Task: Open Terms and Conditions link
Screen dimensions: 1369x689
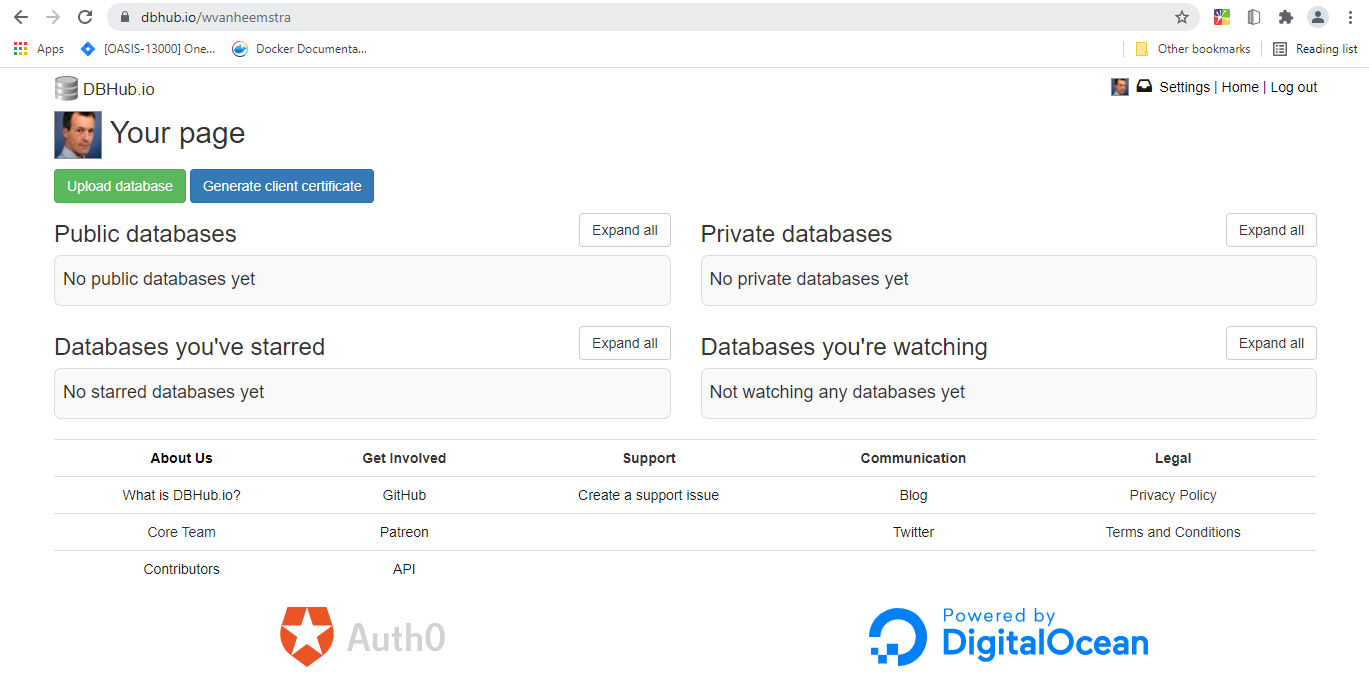Action: tap(1173, 532)
